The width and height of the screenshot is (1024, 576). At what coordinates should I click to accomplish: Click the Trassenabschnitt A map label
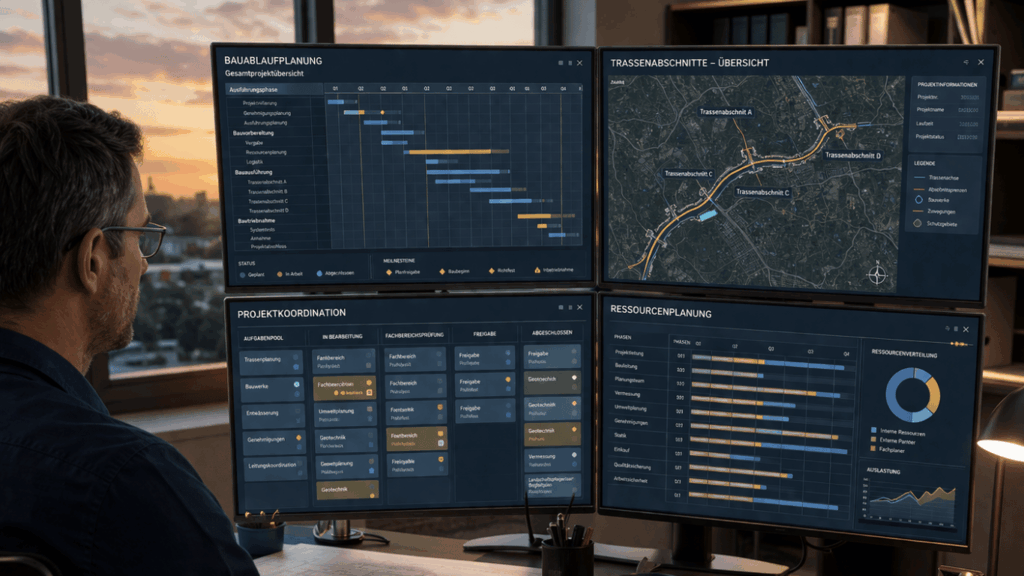pos(726,112)
